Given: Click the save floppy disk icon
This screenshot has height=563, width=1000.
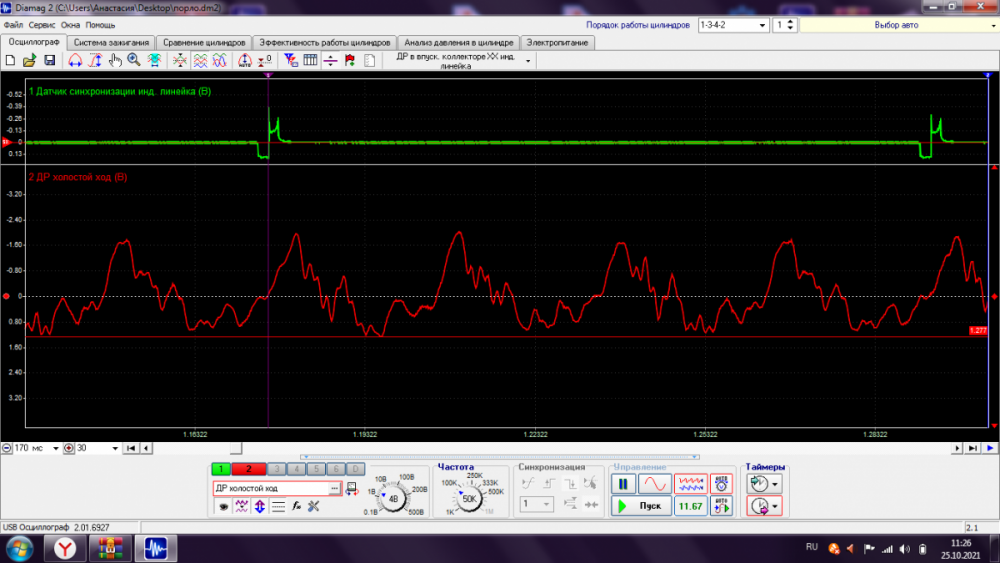Looking at the screenshot, I should [47, 61].
